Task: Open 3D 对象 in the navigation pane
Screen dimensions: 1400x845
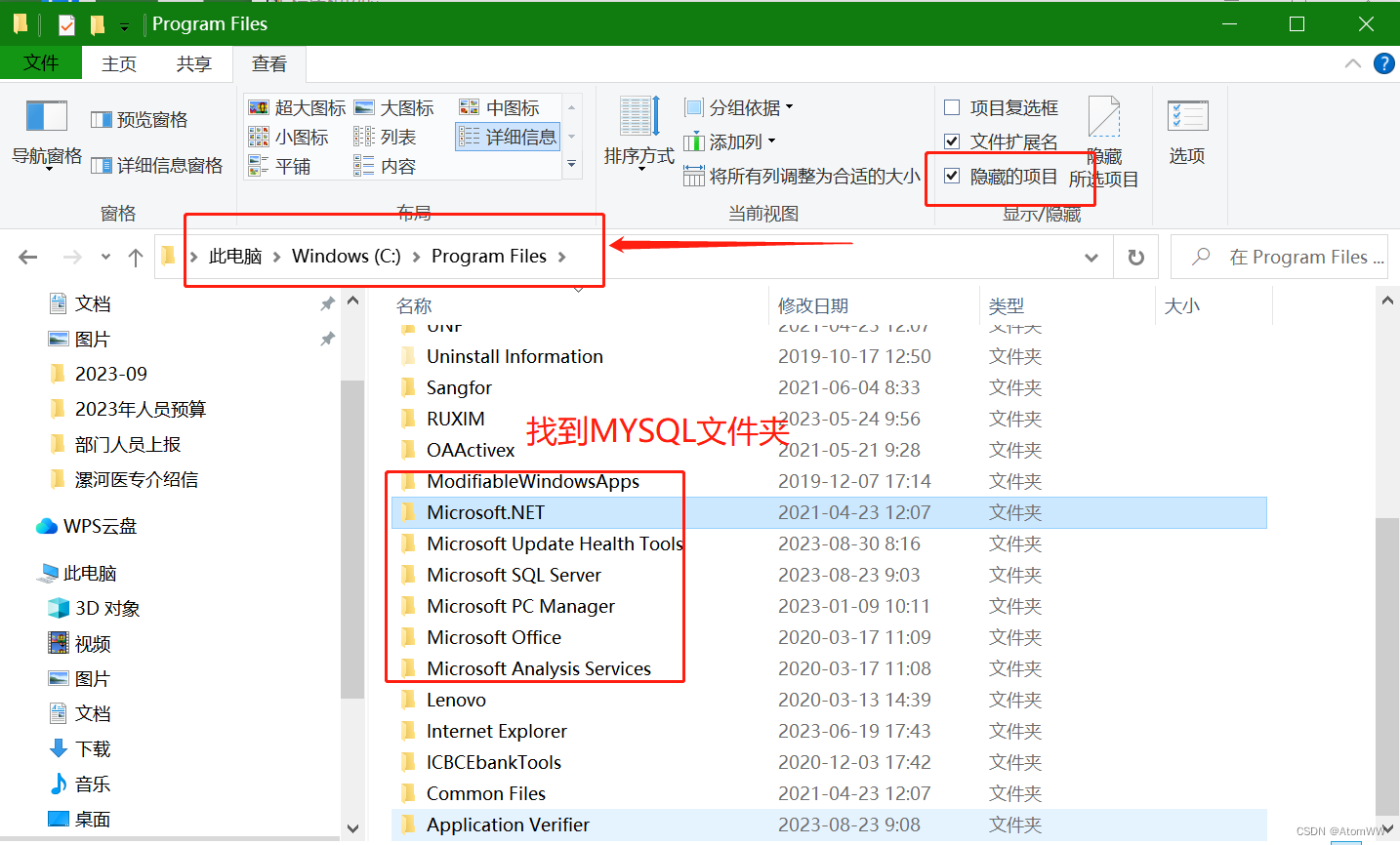Action: point(94,608)
